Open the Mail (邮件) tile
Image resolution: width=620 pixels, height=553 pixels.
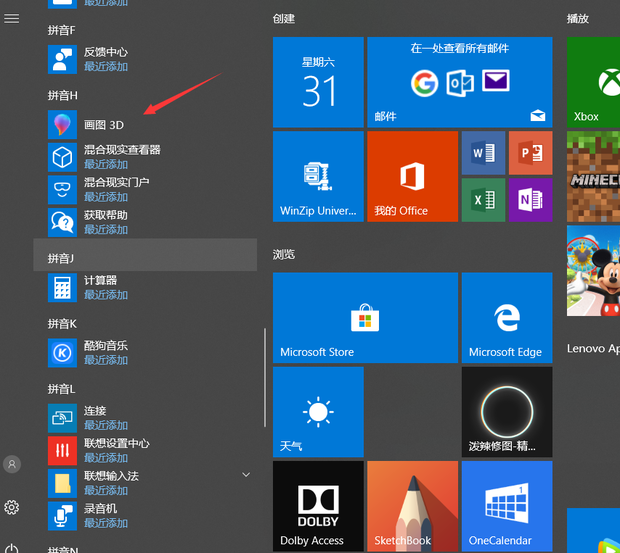[459, 82]
